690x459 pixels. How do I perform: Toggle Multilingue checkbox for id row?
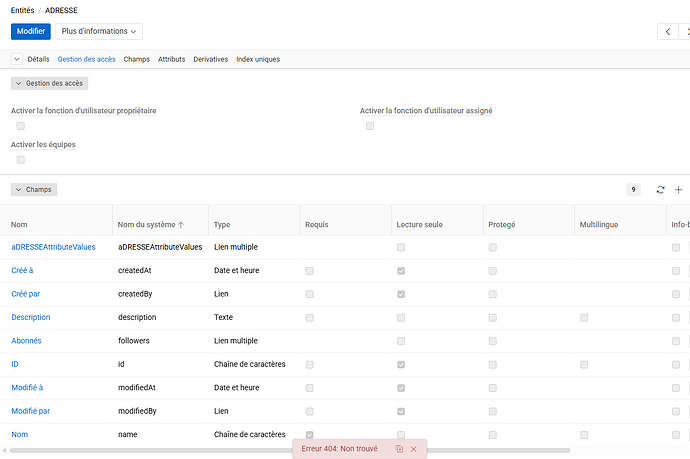(x=584, y=364)
